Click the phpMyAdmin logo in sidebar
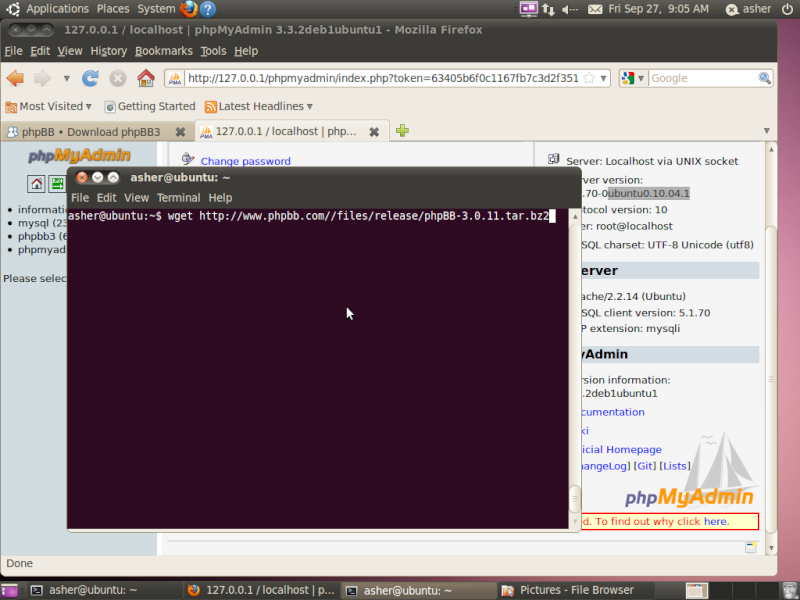This screenshot has height=600, width=800. pos(79,156)
